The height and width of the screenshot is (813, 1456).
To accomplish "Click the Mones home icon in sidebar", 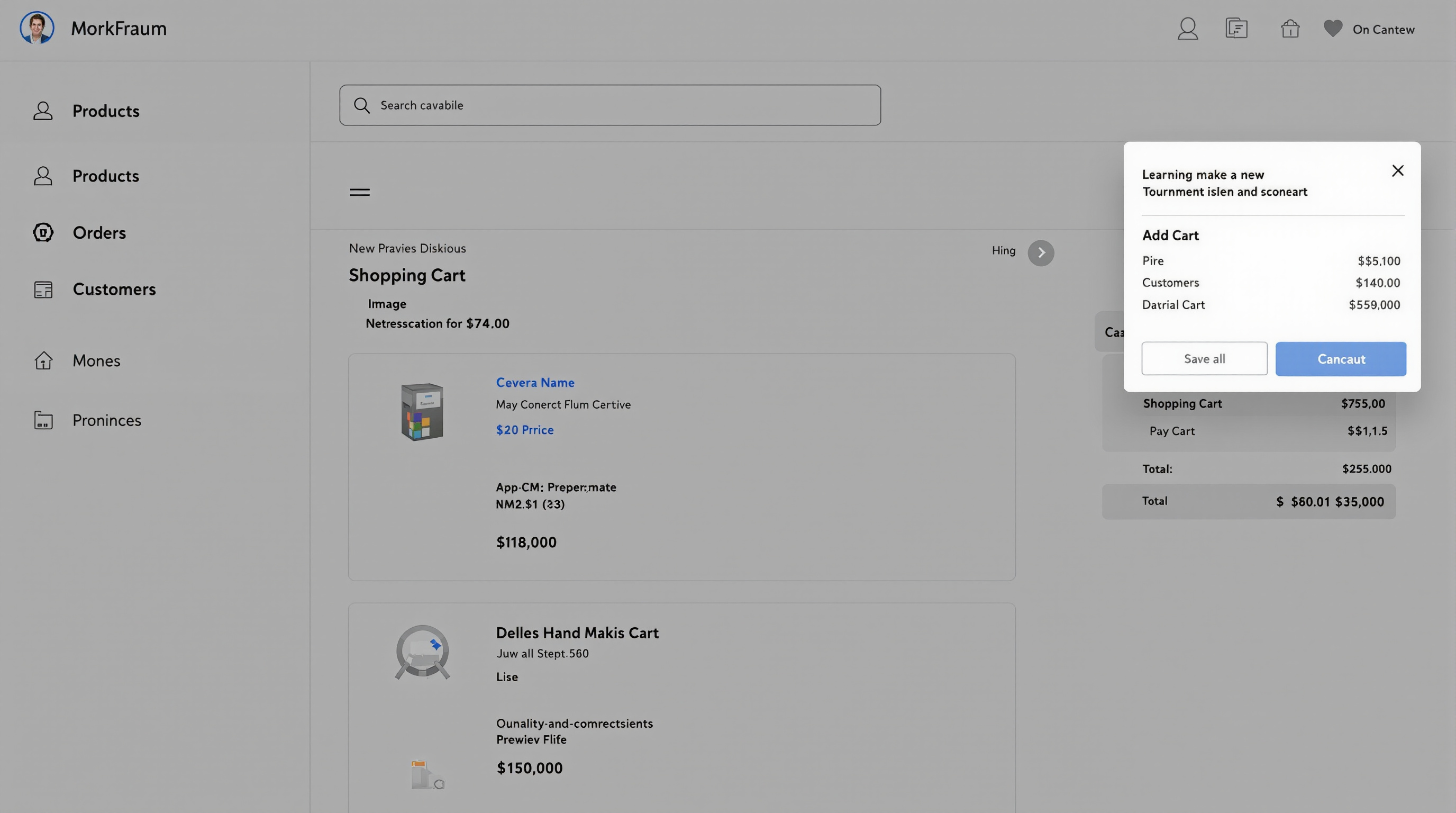I will [43, 360].
